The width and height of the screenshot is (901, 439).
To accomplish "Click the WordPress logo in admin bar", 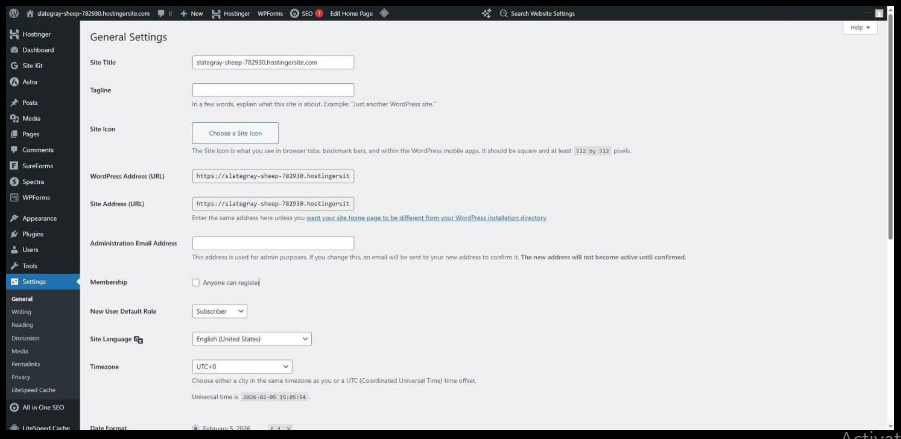I will (14, 13).
